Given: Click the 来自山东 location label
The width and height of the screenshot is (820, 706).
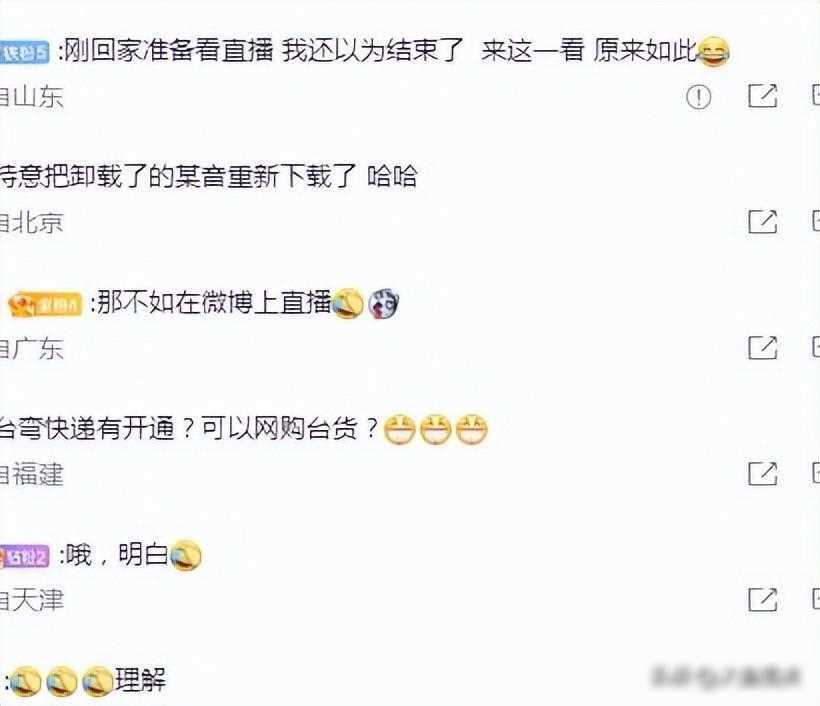Looking at the screenshot, I should [x=31, y=97].
